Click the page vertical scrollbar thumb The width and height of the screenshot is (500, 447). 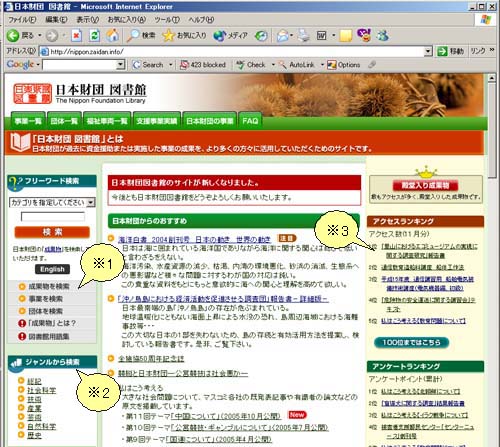click(x=492, y=131)
